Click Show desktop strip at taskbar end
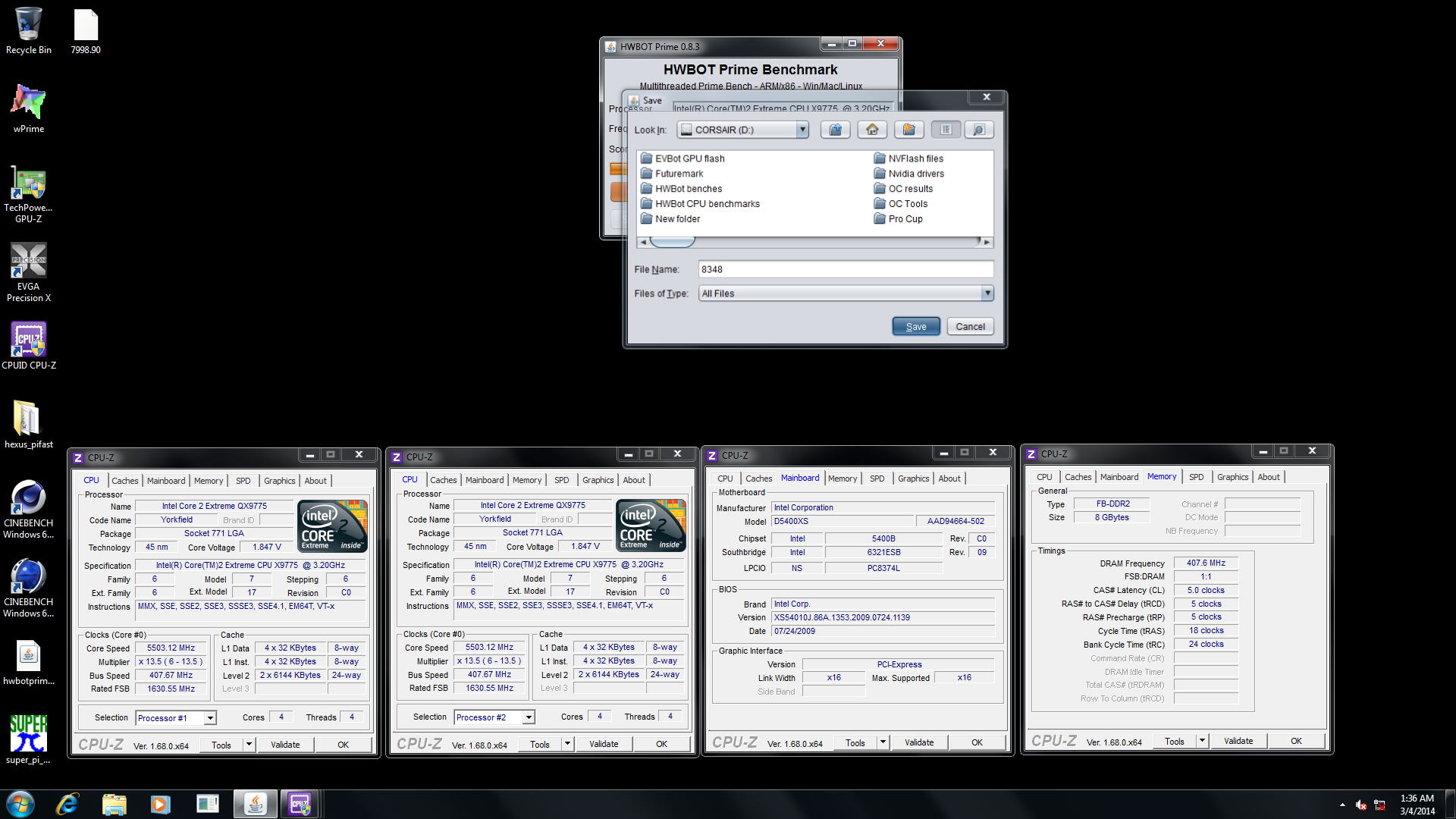The height and width of the screenshot is (819, 1456). [x=1451, y=804]
